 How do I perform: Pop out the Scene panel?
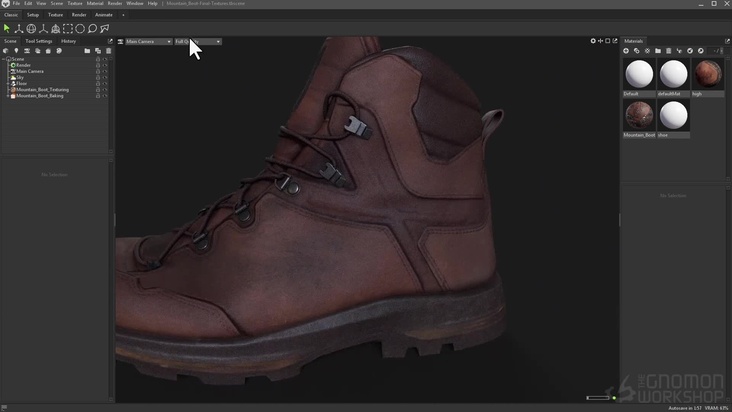click(110, 41)
